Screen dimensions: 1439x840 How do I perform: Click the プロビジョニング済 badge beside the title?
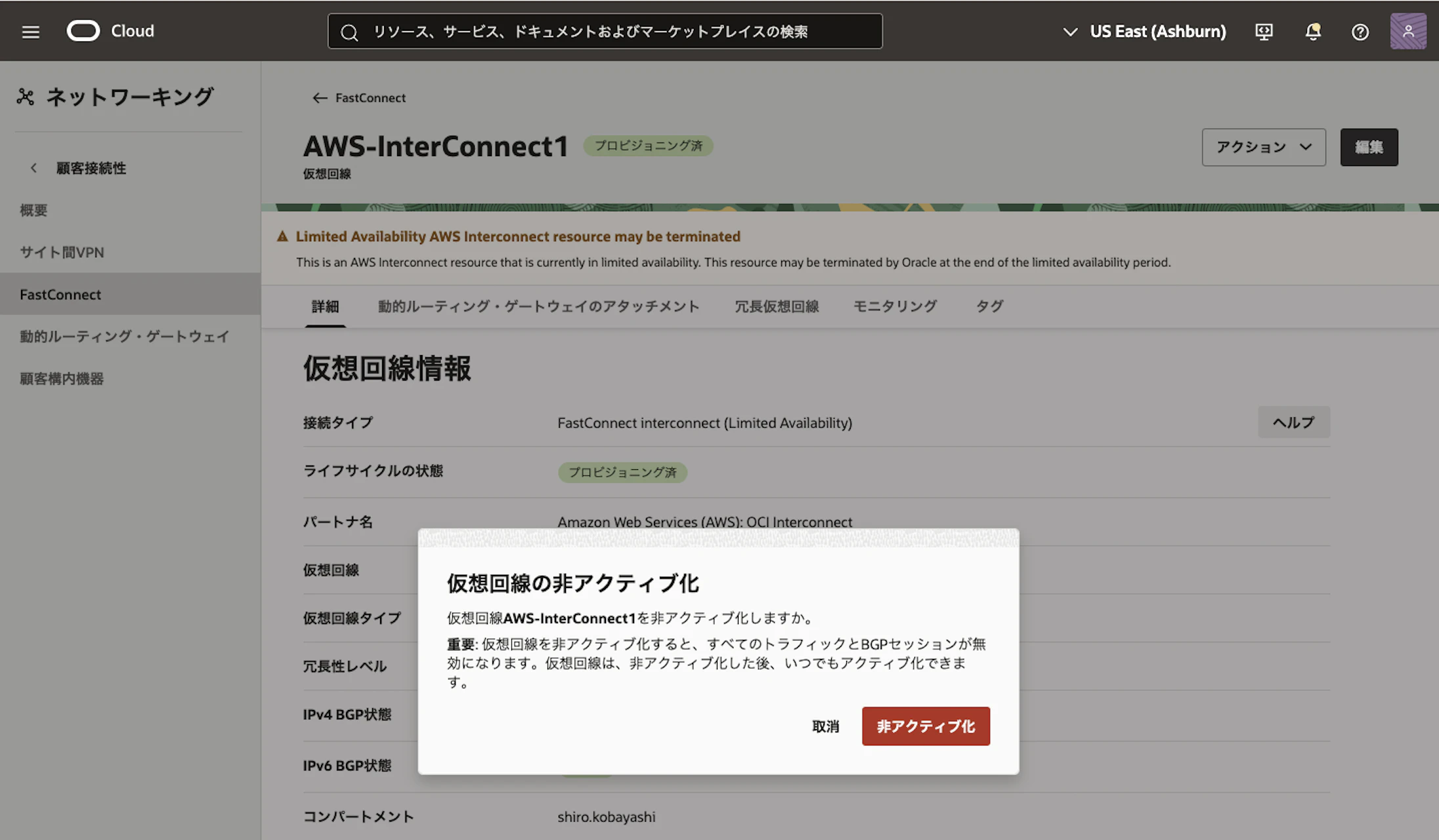pyautogui.click(x=648, y=146)
